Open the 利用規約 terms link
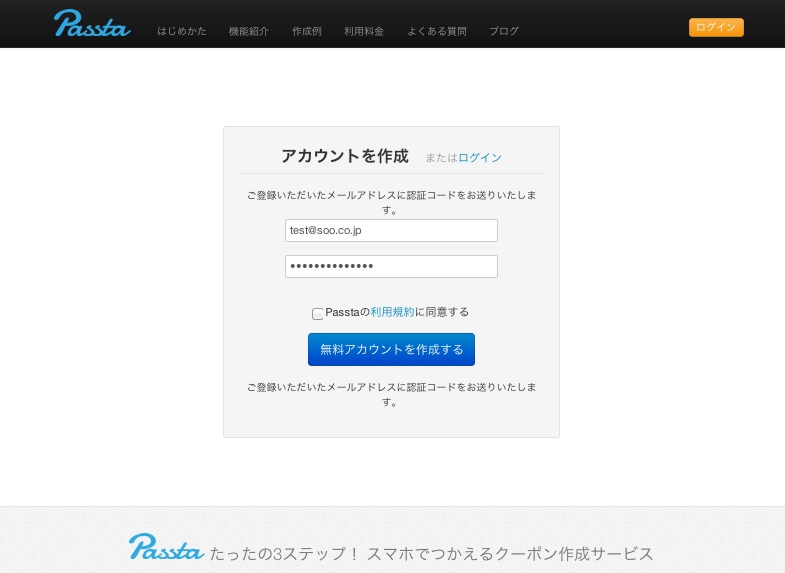This screenshot has height=573, width=785. pos(392,312)
